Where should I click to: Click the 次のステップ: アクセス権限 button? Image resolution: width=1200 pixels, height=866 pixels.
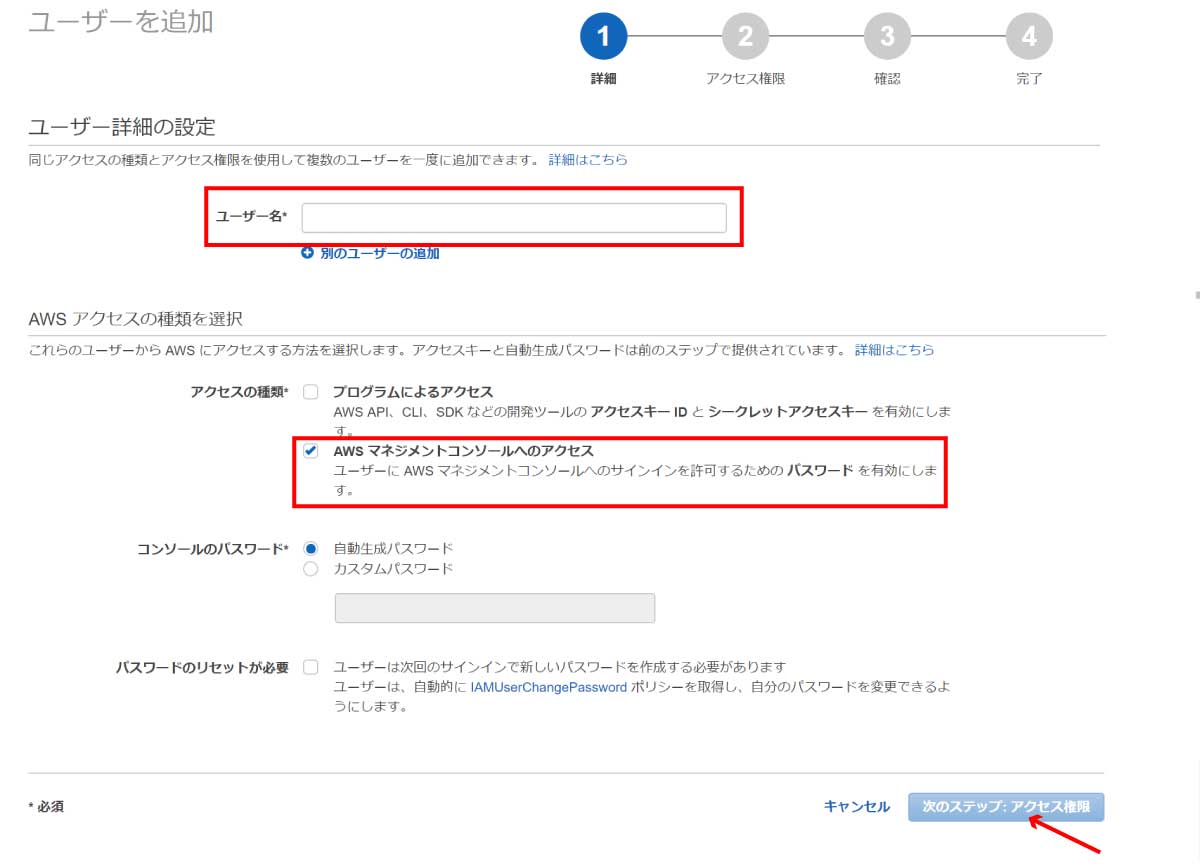click(x=1008, y=807)
